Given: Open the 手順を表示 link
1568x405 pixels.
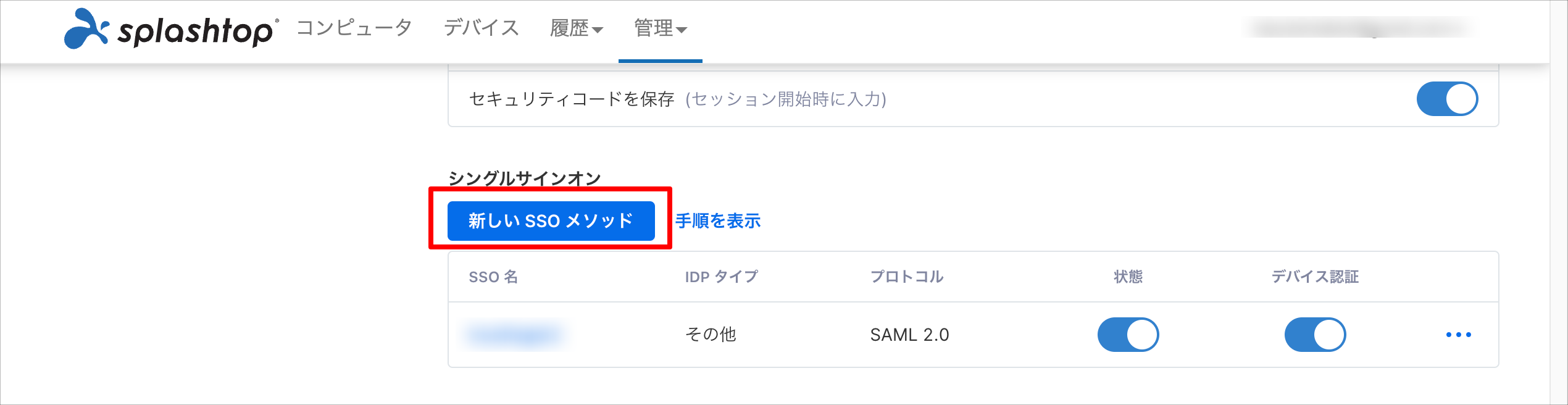Looking at the screenshot, I should coord(718,221).
